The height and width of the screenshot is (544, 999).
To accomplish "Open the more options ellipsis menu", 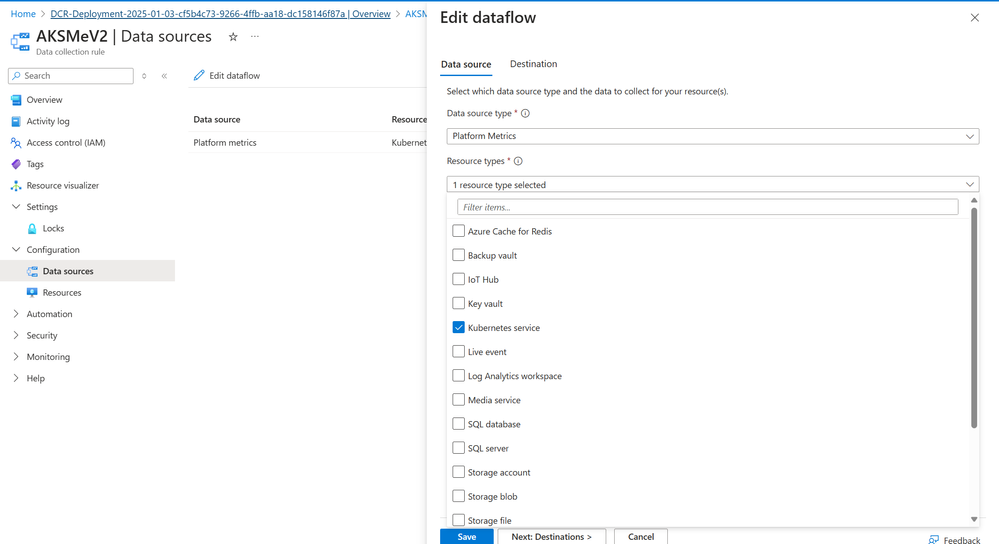I will click(255, 36).
